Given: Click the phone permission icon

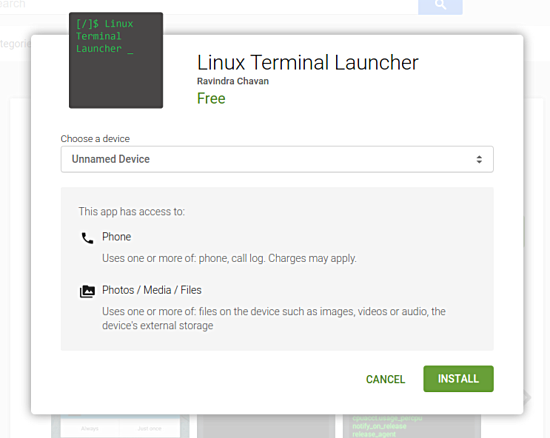Looking at the screenshot, I should 87,238.
